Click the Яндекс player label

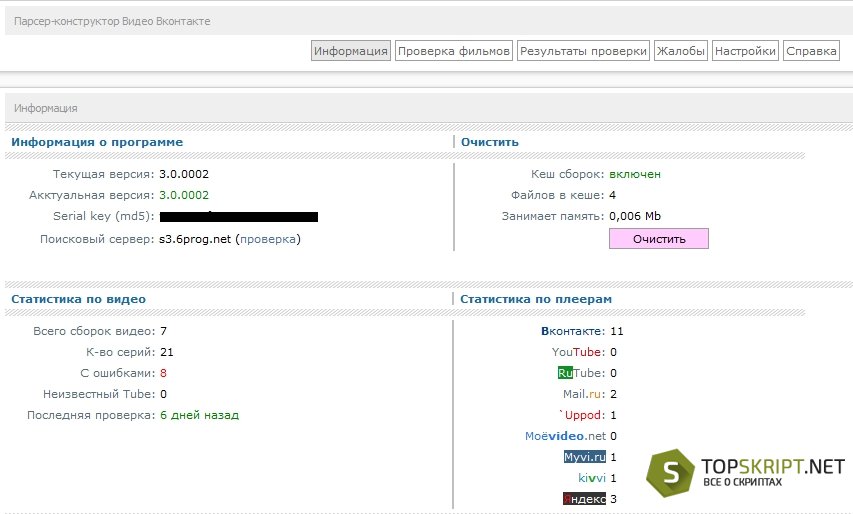coord(584,499)
